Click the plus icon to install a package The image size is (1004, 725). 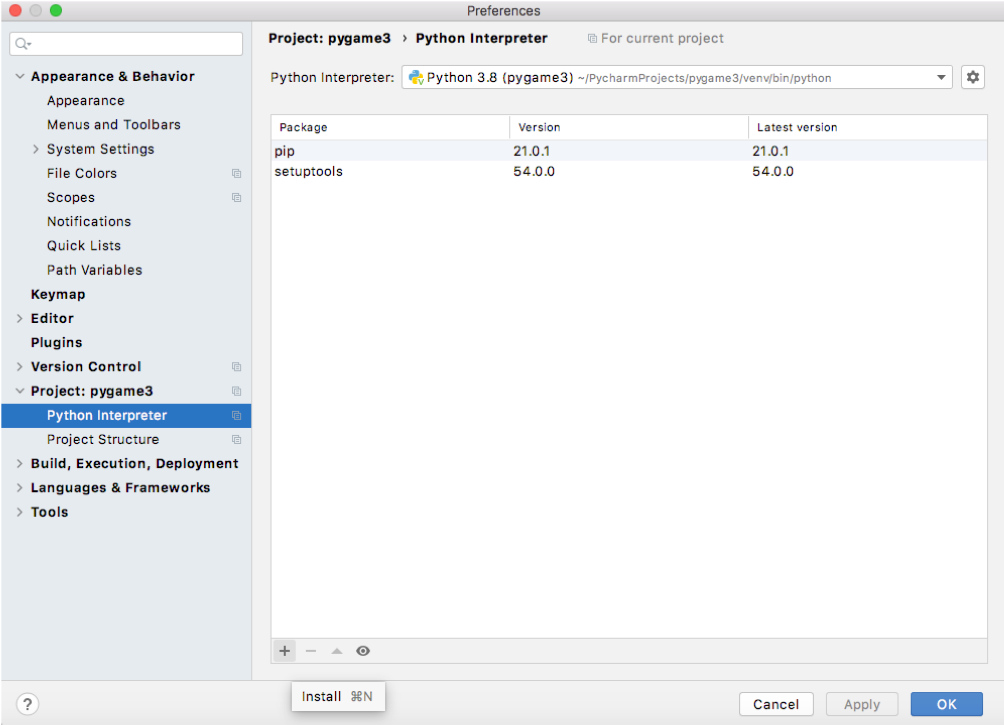pos(284,651)
